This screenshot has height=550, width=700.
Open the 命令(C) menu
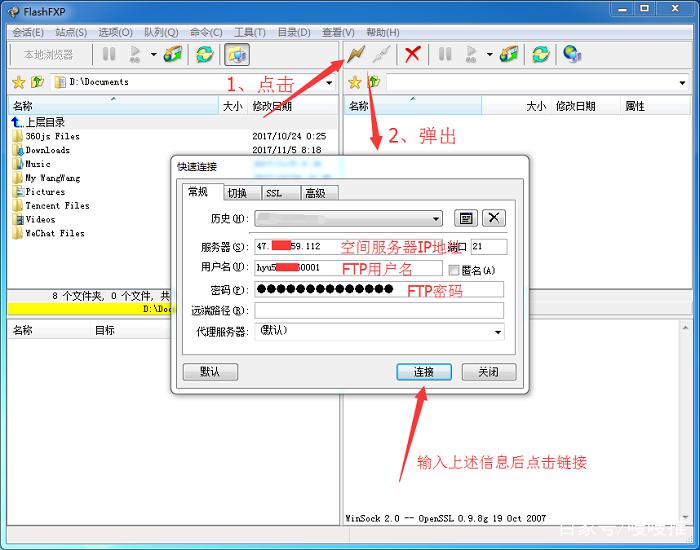[206, 32]
